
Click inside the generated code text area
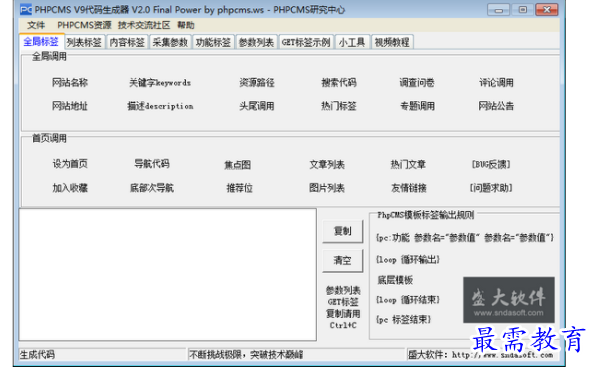168,274
